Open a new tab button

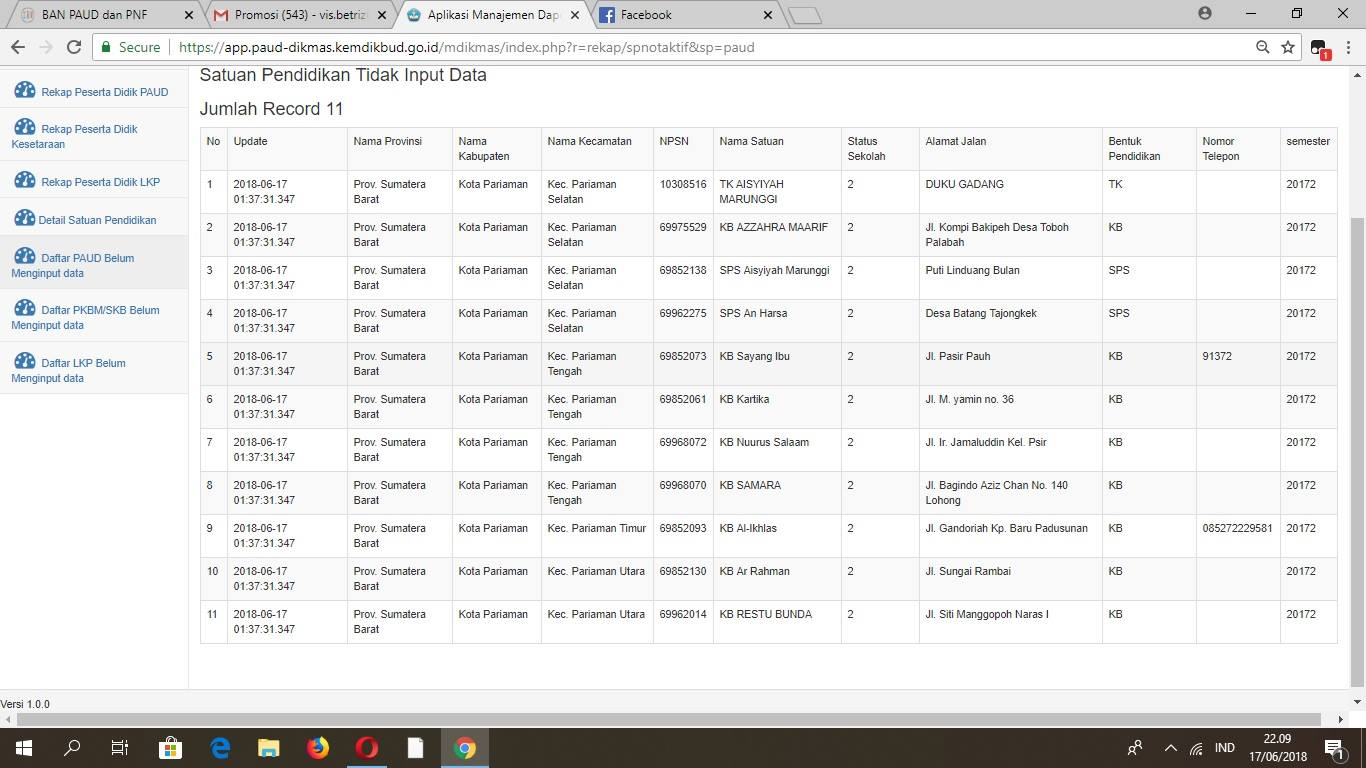[x=805, y=15]
